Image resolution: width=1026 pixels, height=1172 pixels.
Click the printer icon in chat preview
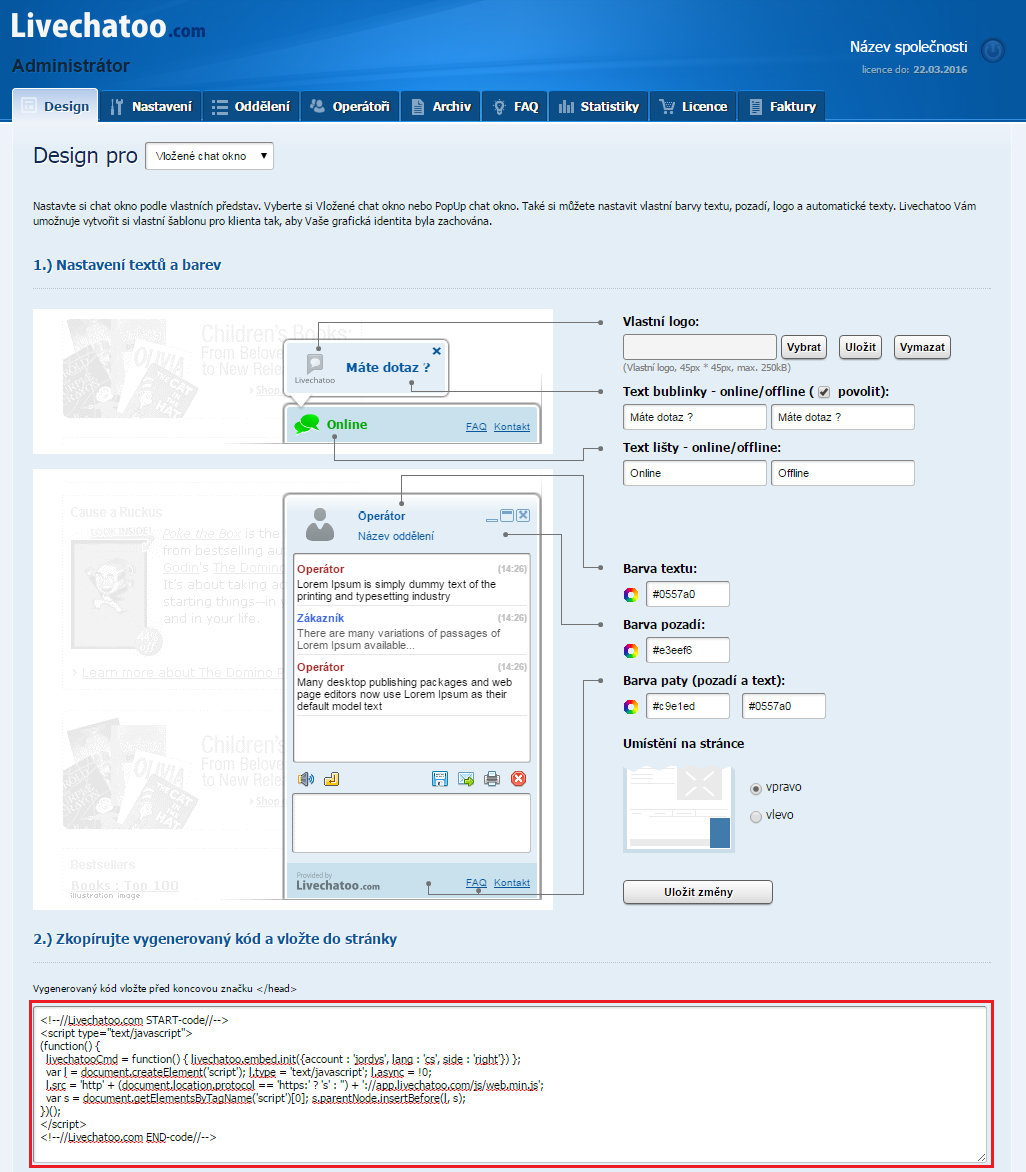point(492,779)
